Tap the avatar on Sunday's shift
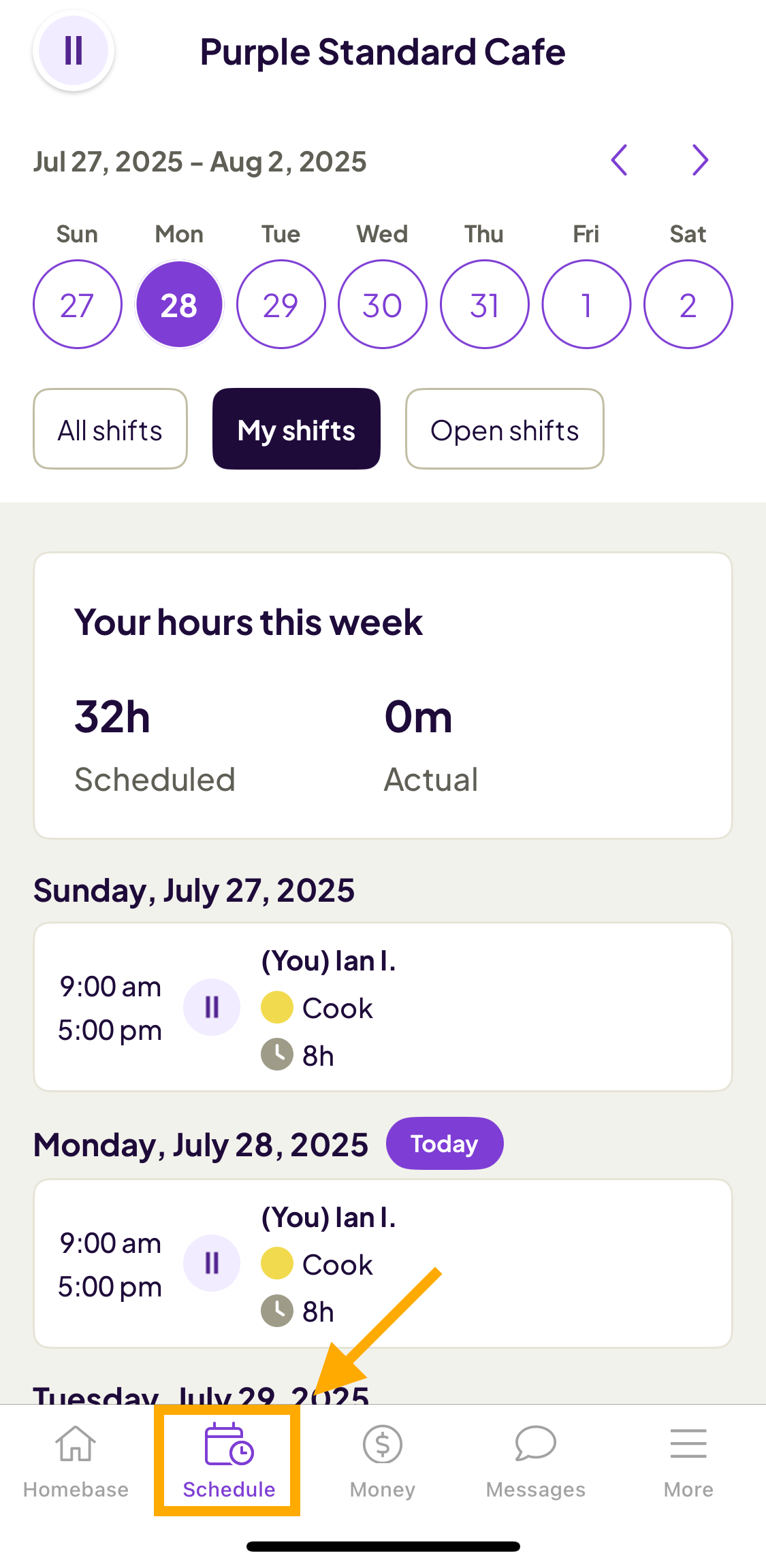The height and width of the screenshot is (1568, 766). 212,1007
